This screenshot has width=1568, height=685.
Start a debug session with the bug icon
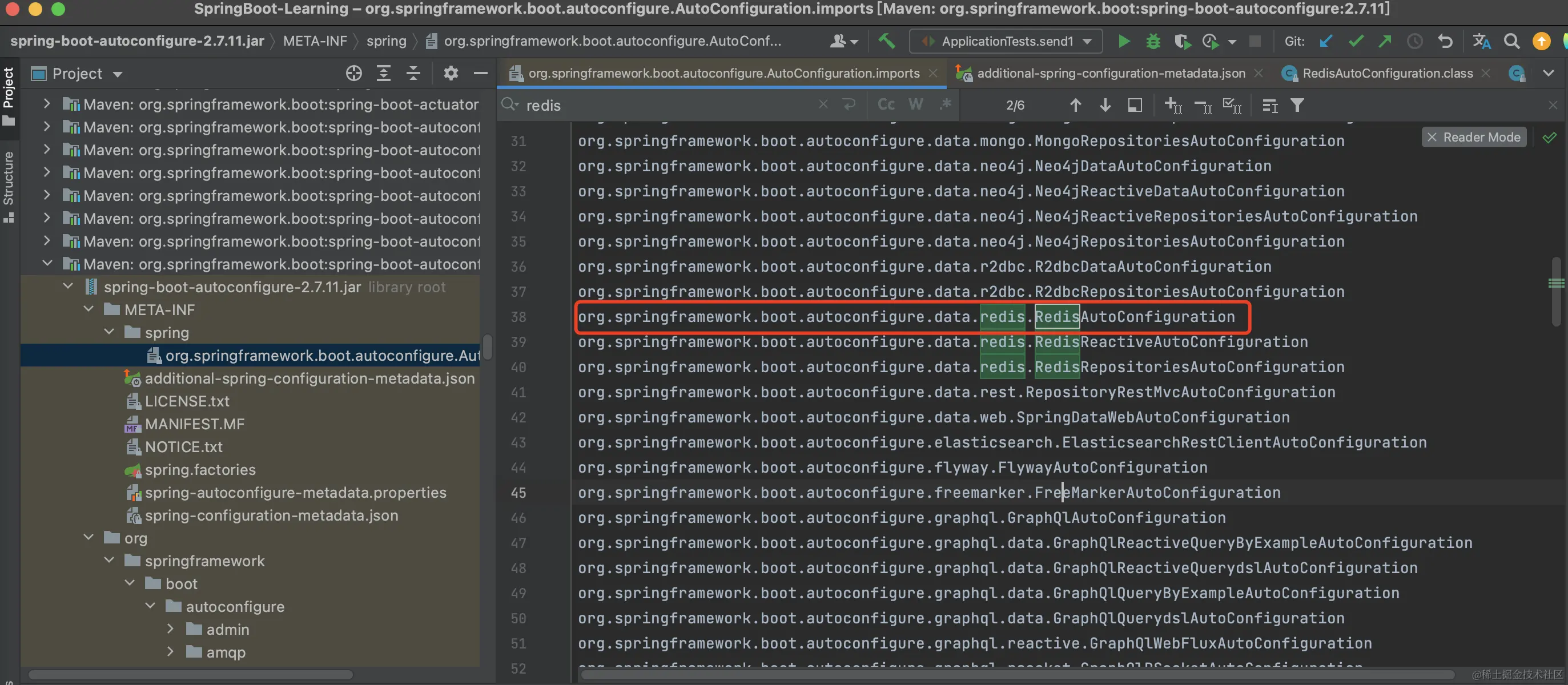1153,41
